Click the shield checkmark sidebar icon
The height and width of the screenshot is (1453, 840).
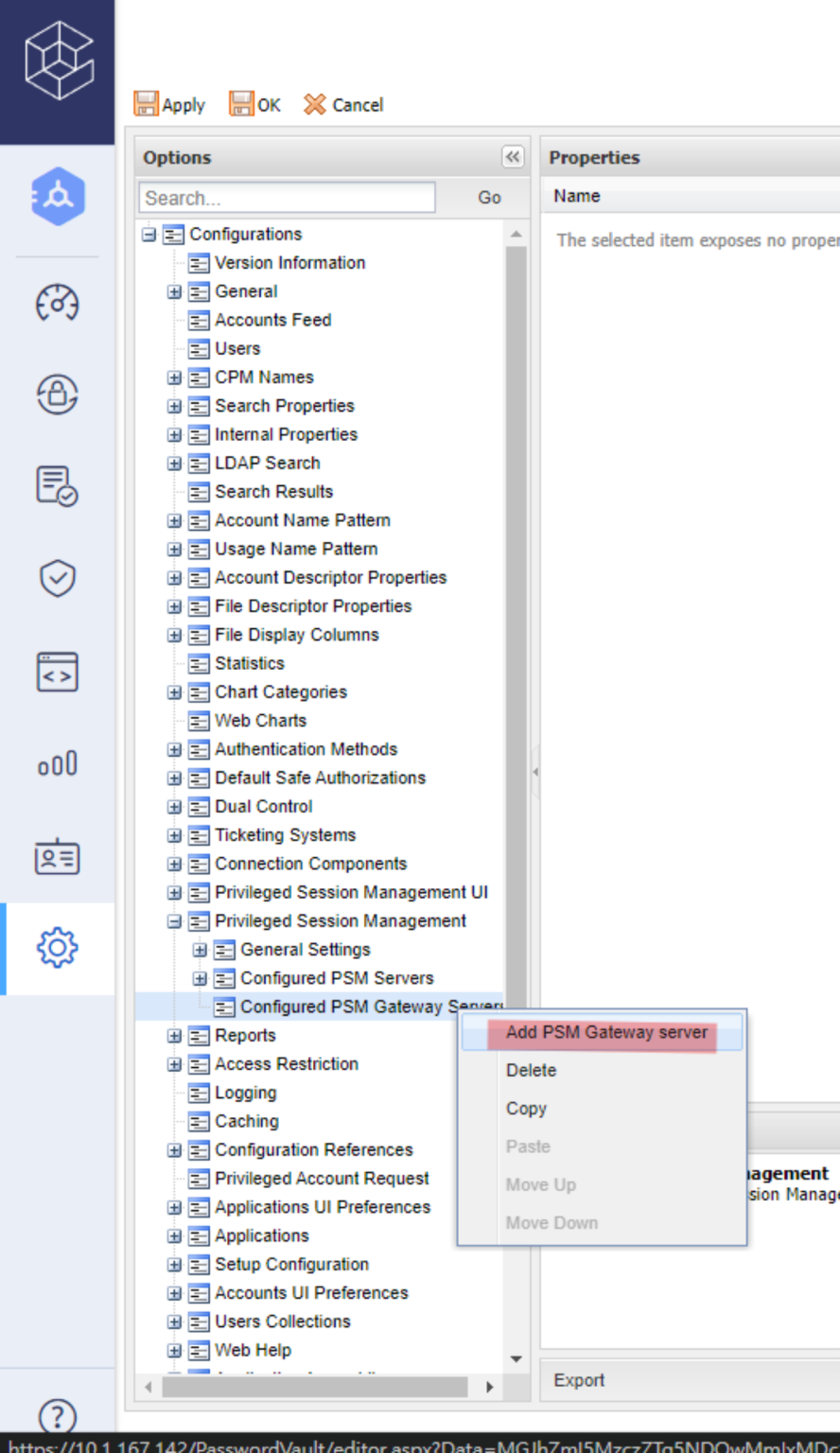pos(58,578)
